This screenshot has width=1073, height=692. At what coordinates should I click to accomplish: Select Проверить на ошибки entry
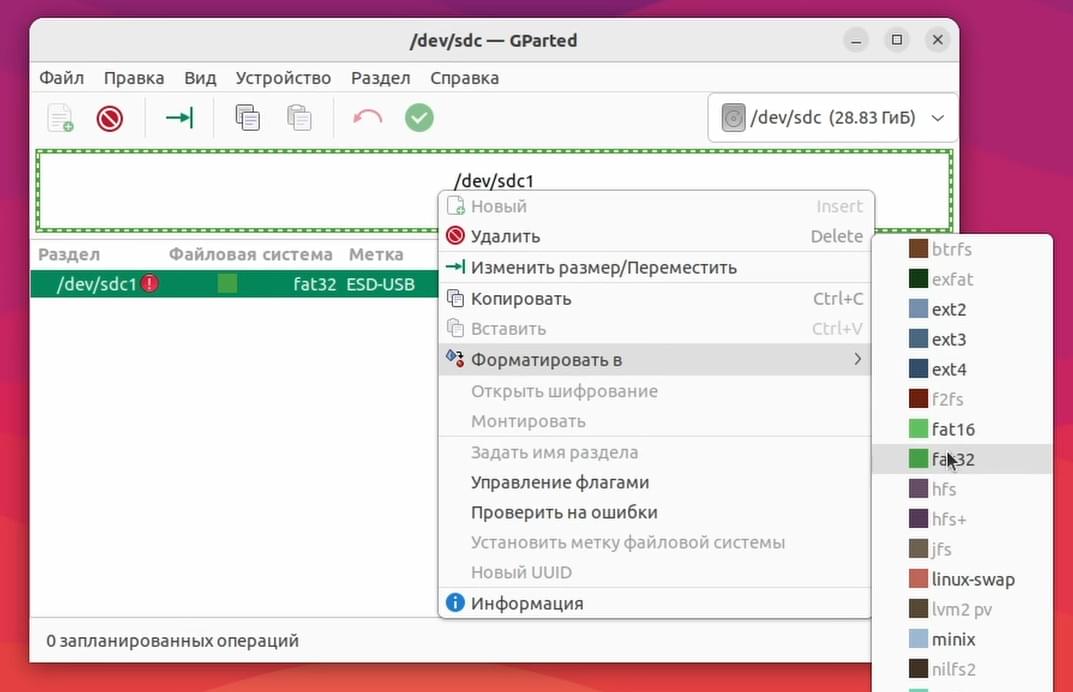point(656,513)
